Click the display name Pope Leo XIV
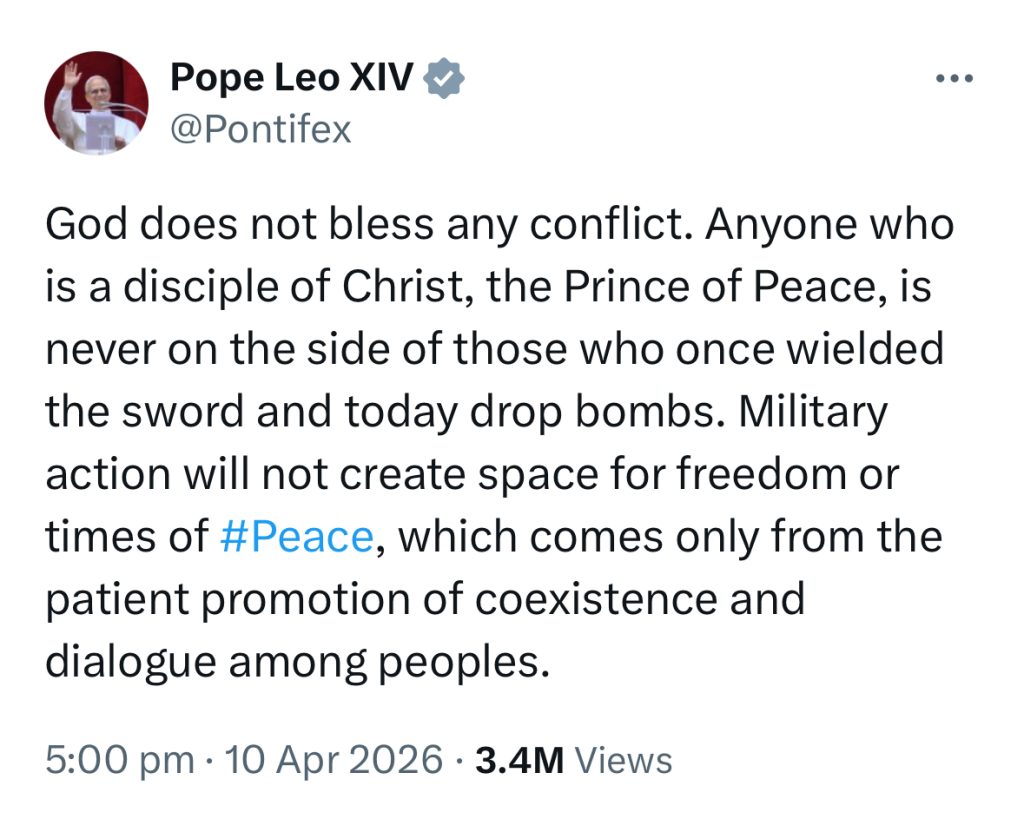The width and height of the screenshot is (1024, 819). (x=291, y=76)
